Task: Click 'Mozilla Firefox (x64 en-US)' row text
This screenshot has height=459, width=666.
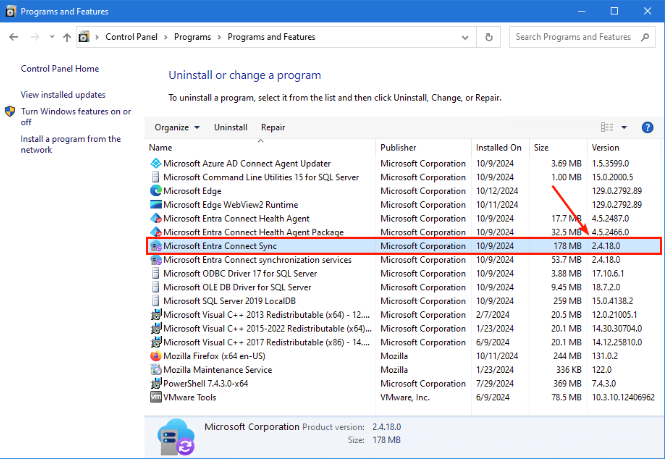Action: [214, 356]
